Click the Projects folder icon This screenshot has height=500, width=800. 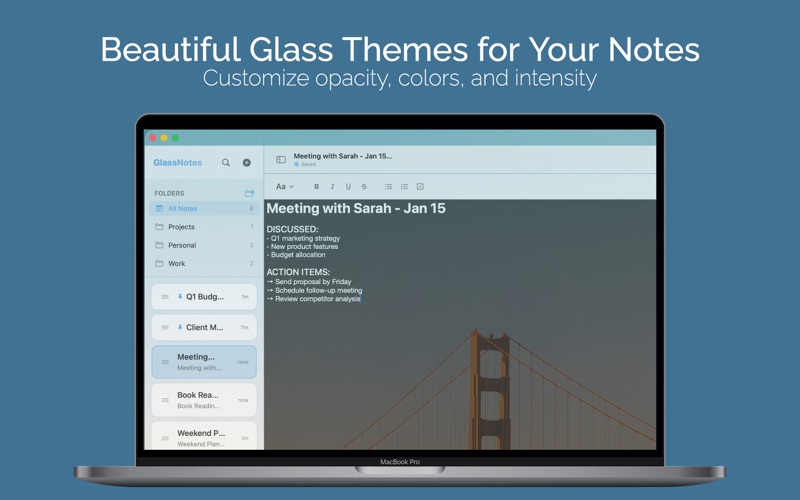point(159,227)
